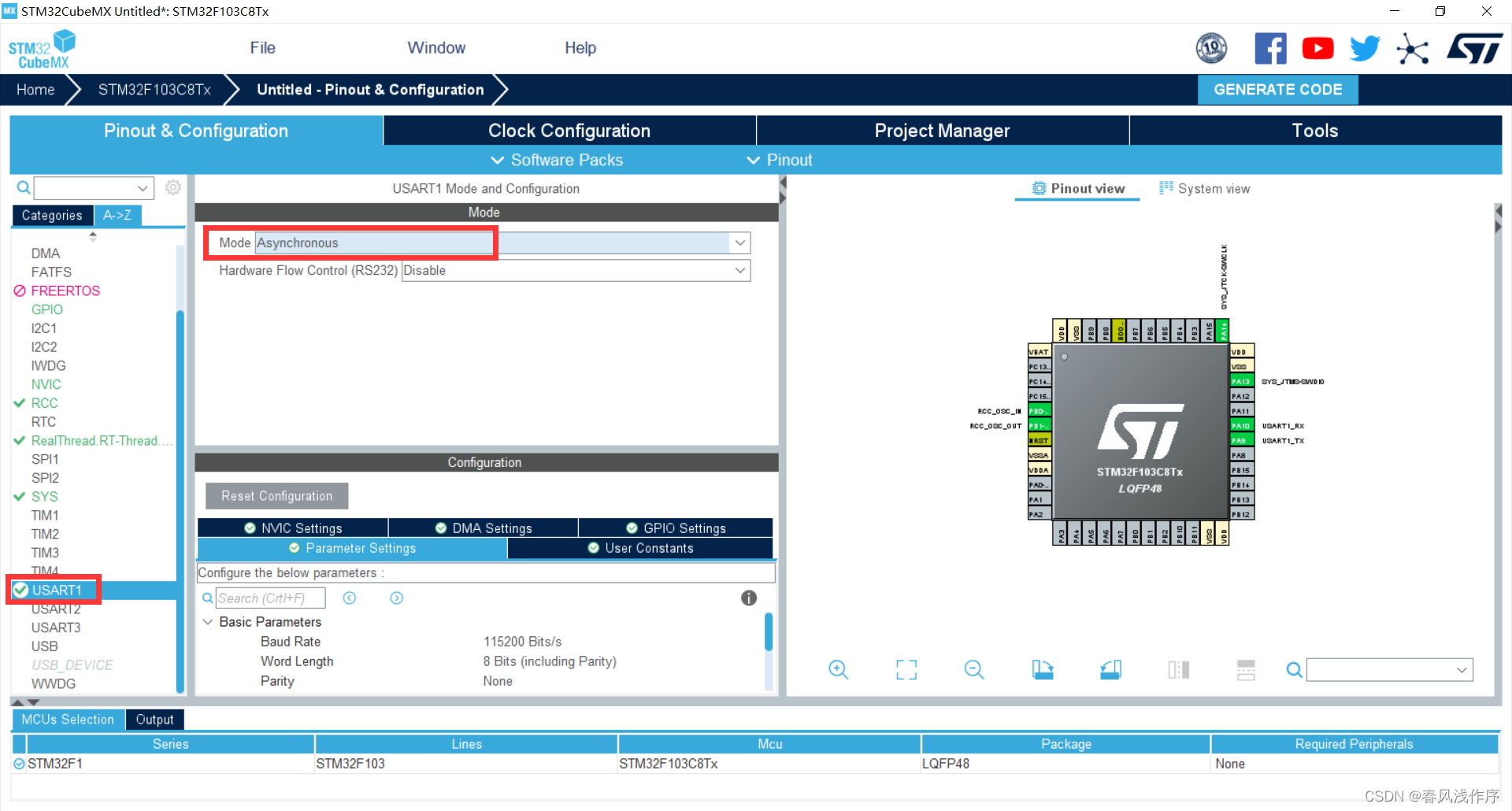Open the USART1 Mode dropdown

click(739, 243)
